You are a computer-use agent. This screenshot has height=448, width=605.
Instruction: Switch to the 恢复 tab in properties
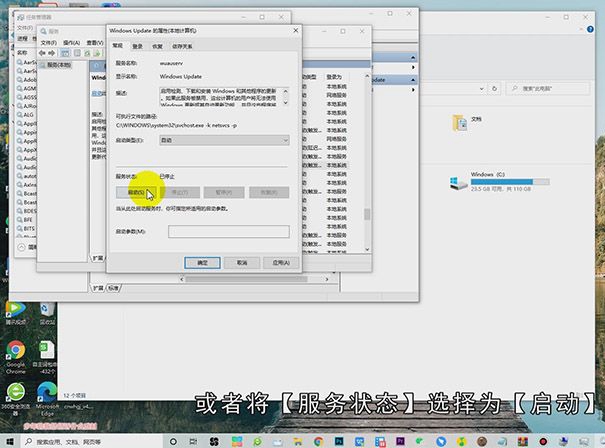coord(157,46)
